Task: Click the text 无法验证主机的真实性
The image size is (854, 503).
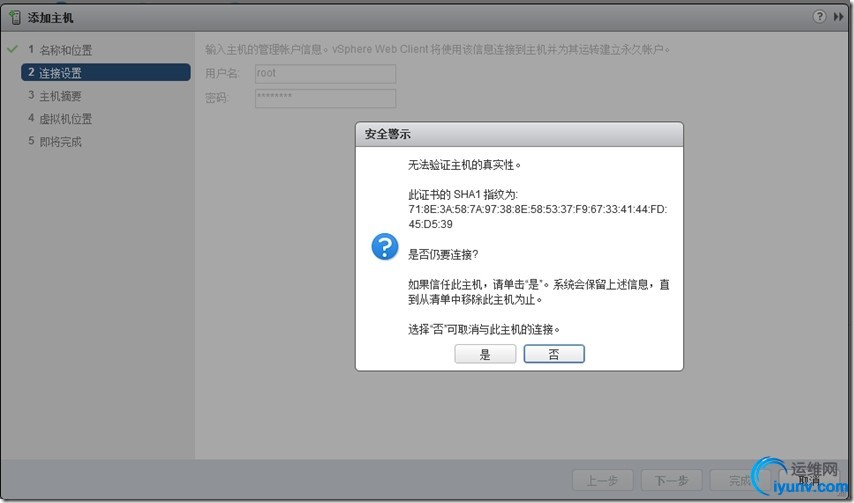Action: 464,164
